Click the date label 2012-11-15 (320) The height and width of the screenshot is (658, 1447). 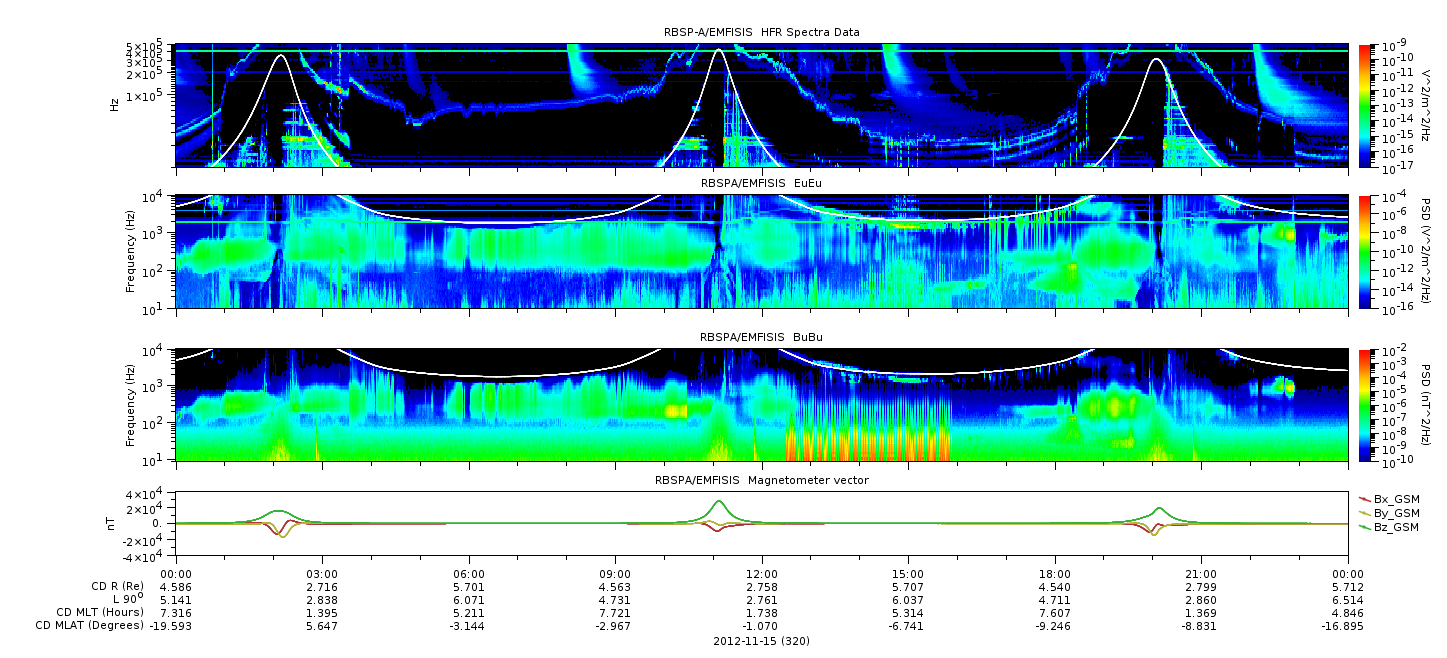coord(761,640)
